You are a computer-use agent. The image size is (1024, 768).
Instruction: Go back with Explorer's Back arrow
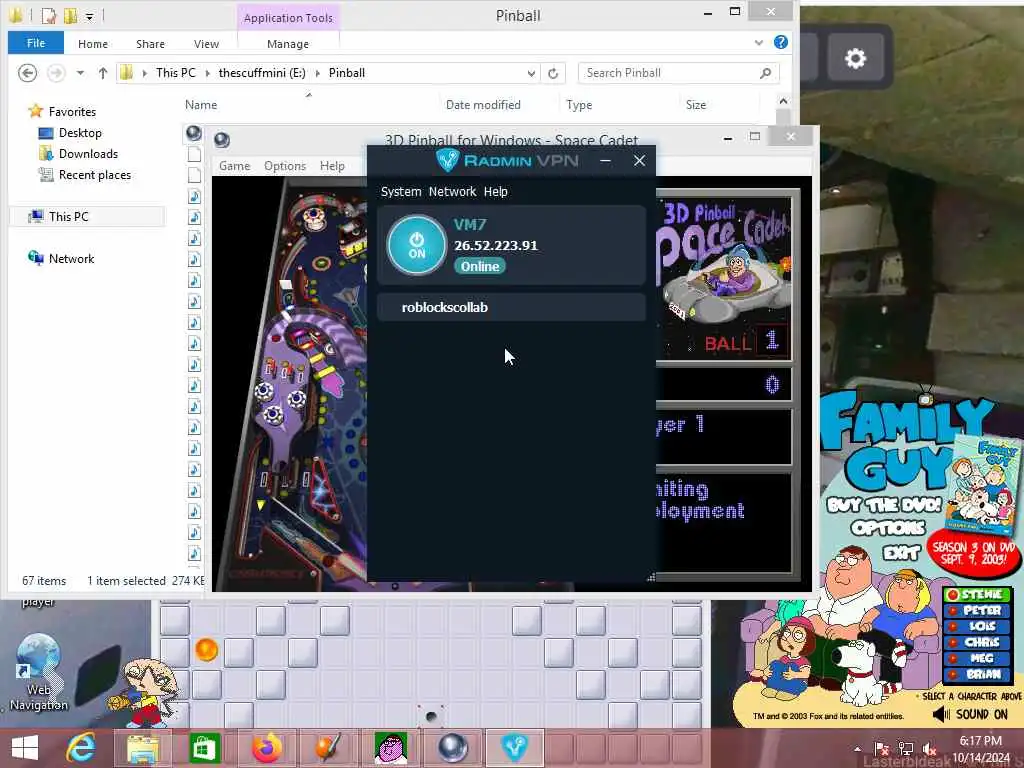coord(27,72)
